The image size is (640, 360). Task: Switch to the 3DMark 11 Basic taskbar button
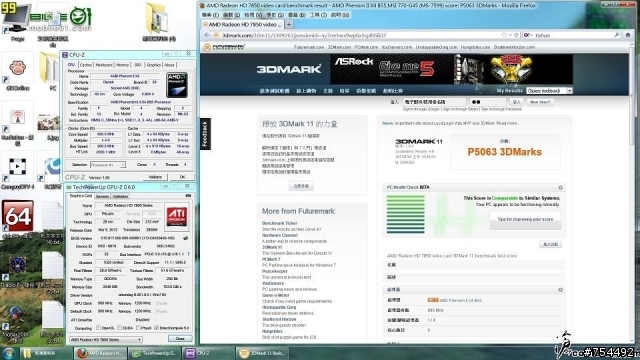point(263,353)
